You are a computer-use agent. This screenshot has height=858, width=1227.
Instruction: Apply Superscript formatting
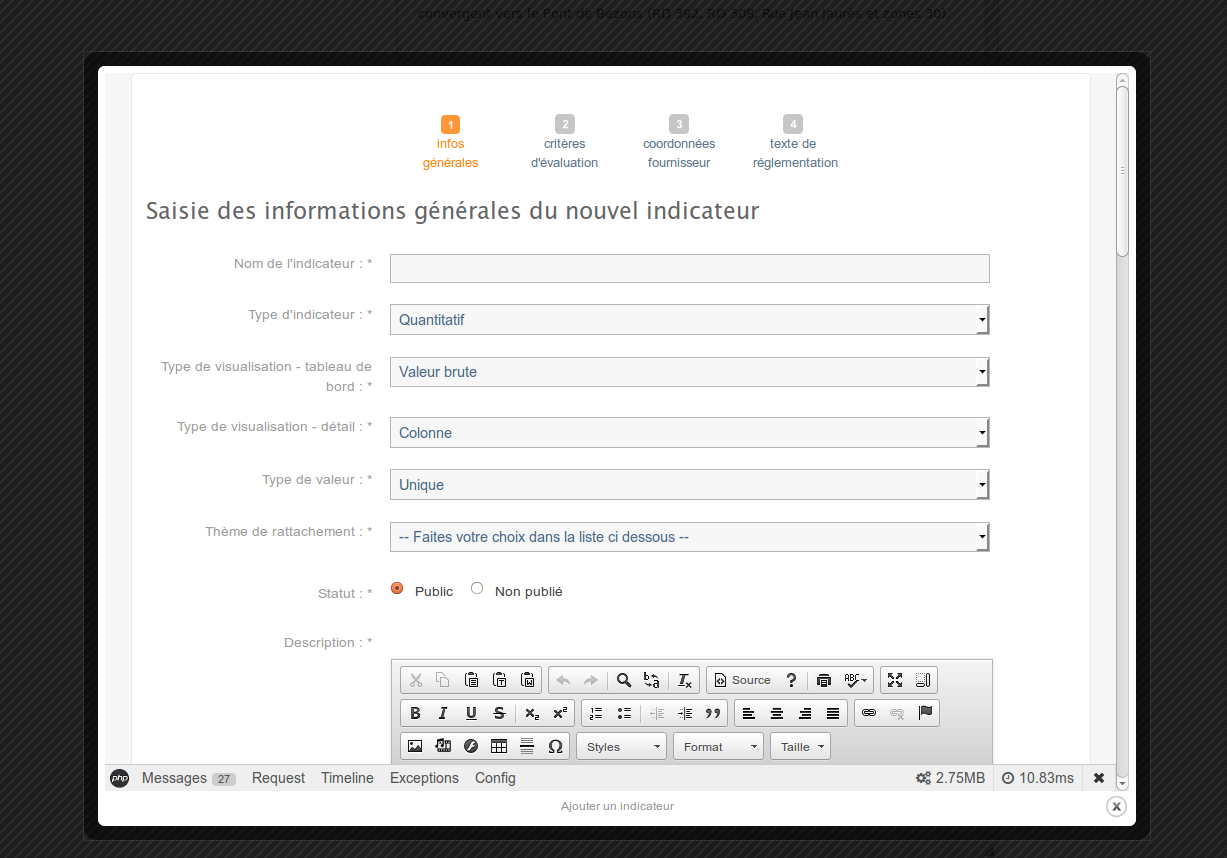(561, 713)
